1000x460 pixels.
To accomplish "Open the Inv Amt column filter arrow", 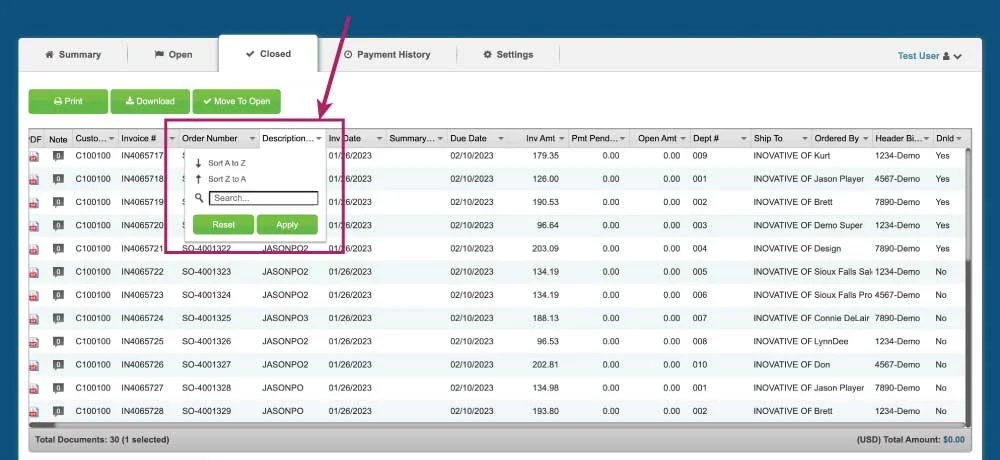I will click(561, 138).
